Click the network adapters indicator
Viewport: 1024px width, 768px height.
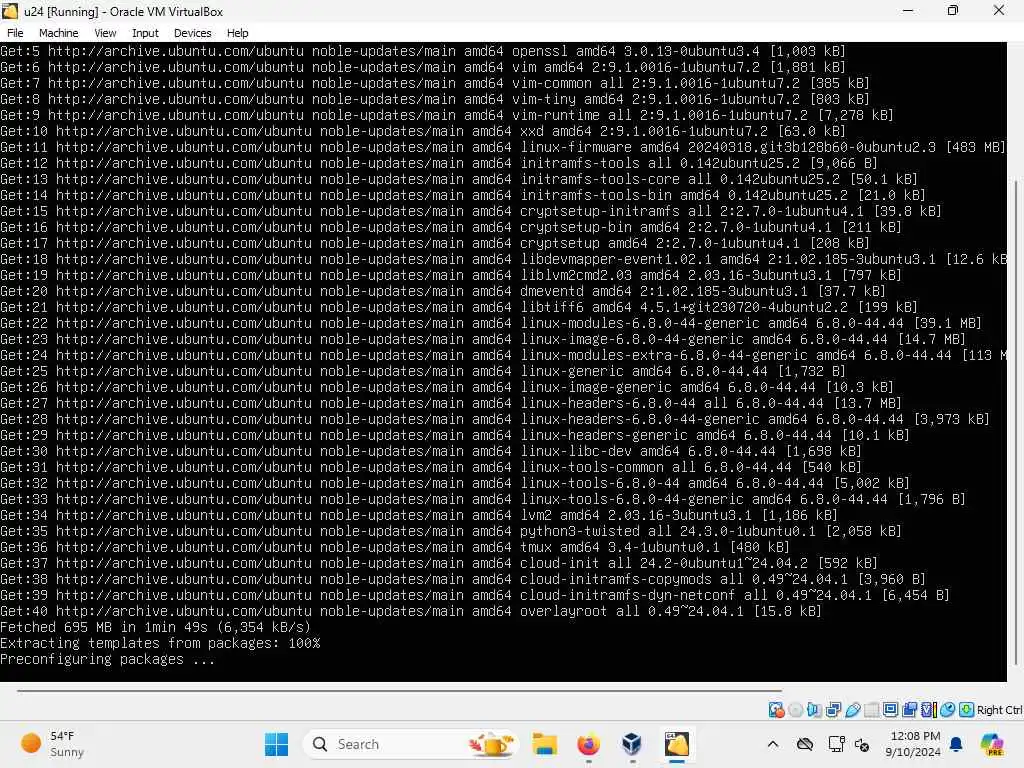click(833, 709)
